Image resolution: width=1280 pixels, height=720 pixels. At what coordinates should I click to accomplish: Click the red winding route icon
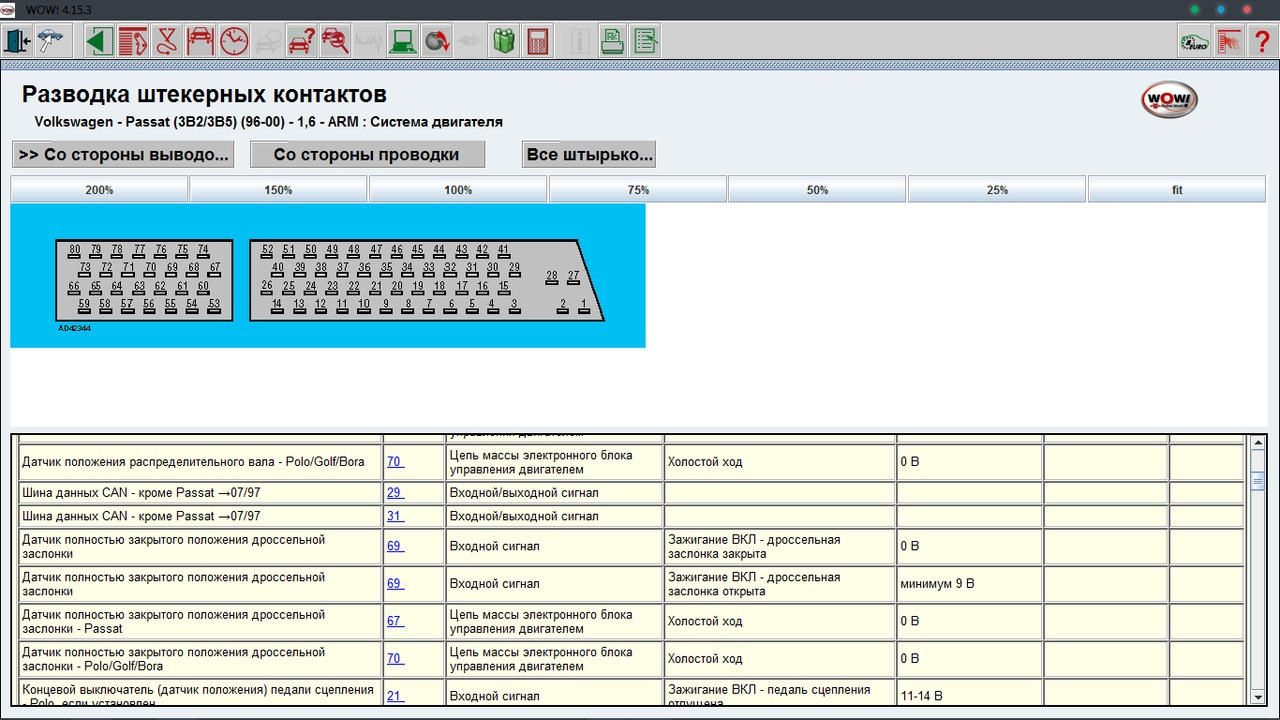(166, 41)
